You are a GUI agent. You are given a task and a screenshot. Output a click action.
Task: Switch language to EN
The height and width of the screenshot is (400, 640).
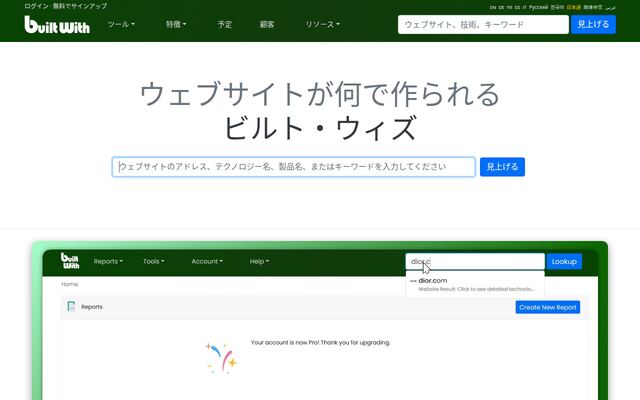(x=493, y=7)
